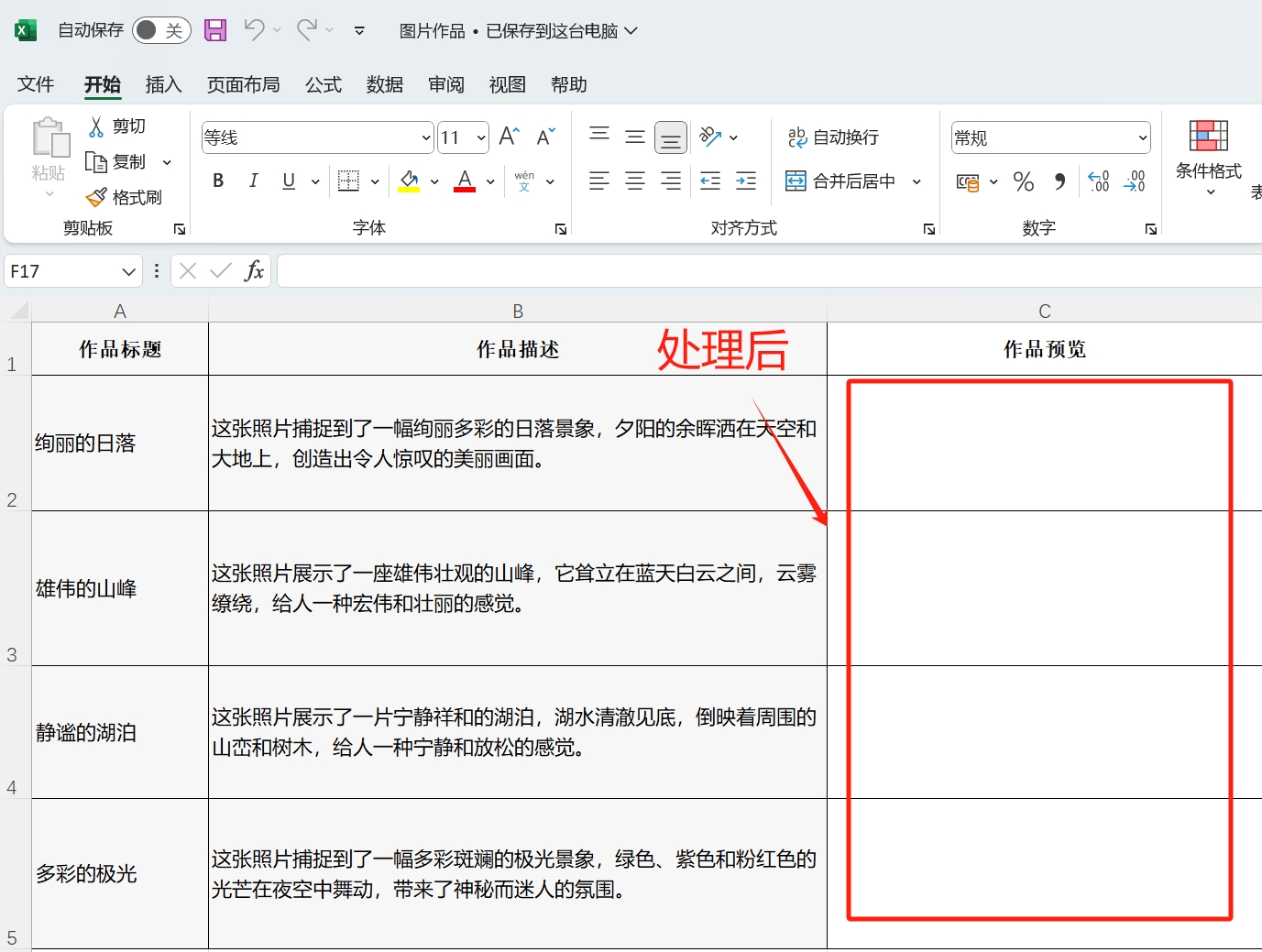
Task: Toggle underline formatting
Action: click(288, 181)
